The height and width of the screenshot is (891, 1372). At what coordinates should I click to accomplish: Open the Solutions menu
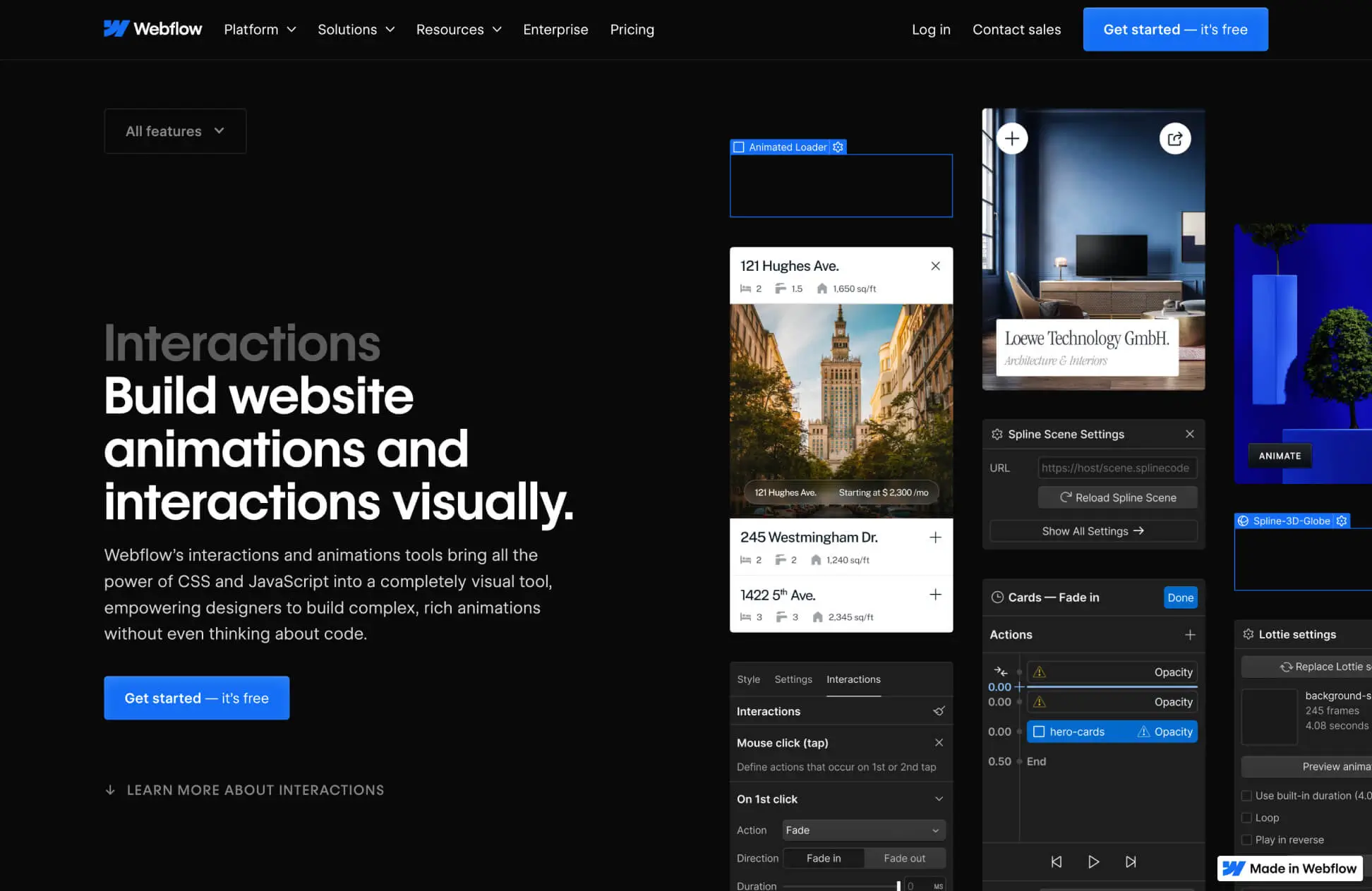point(356,30)
